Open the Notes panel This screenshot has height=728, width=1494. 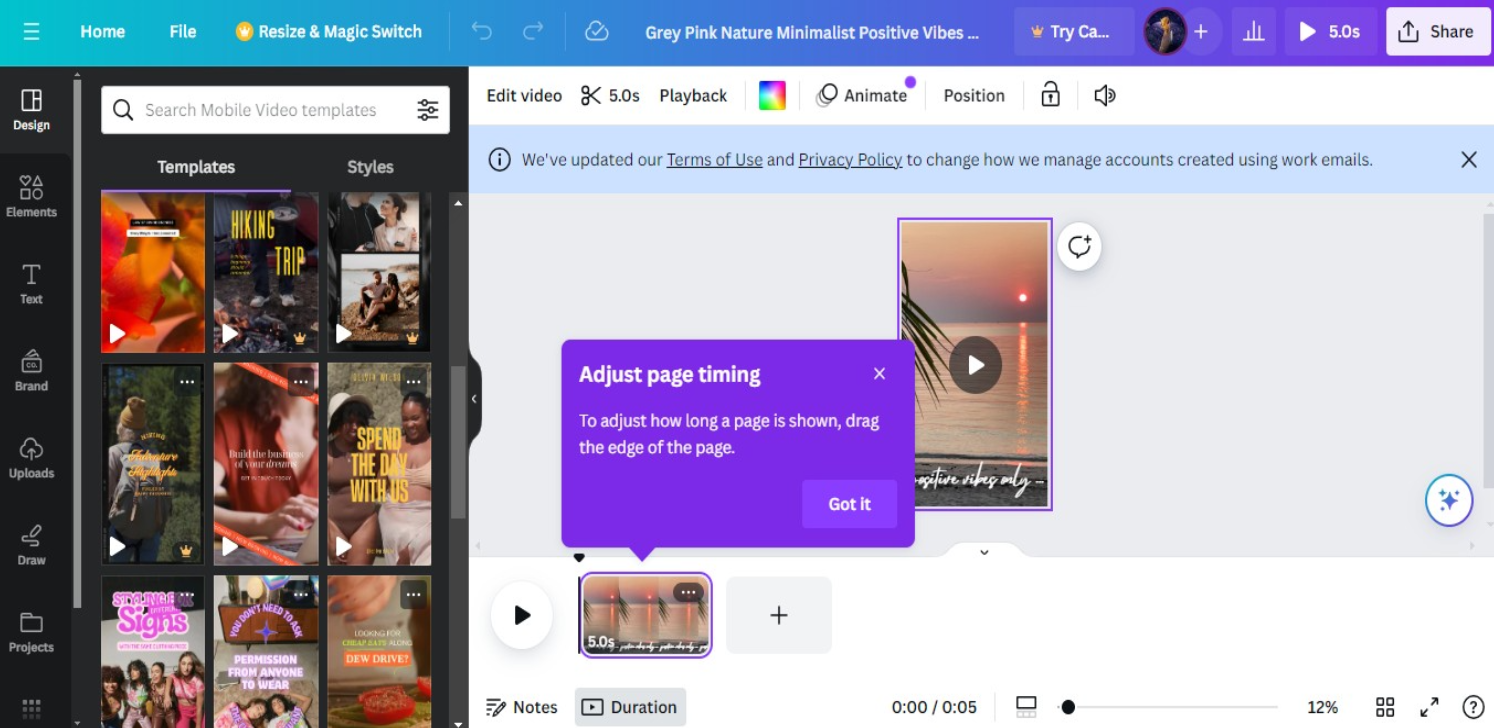click(x=520, y=707)
